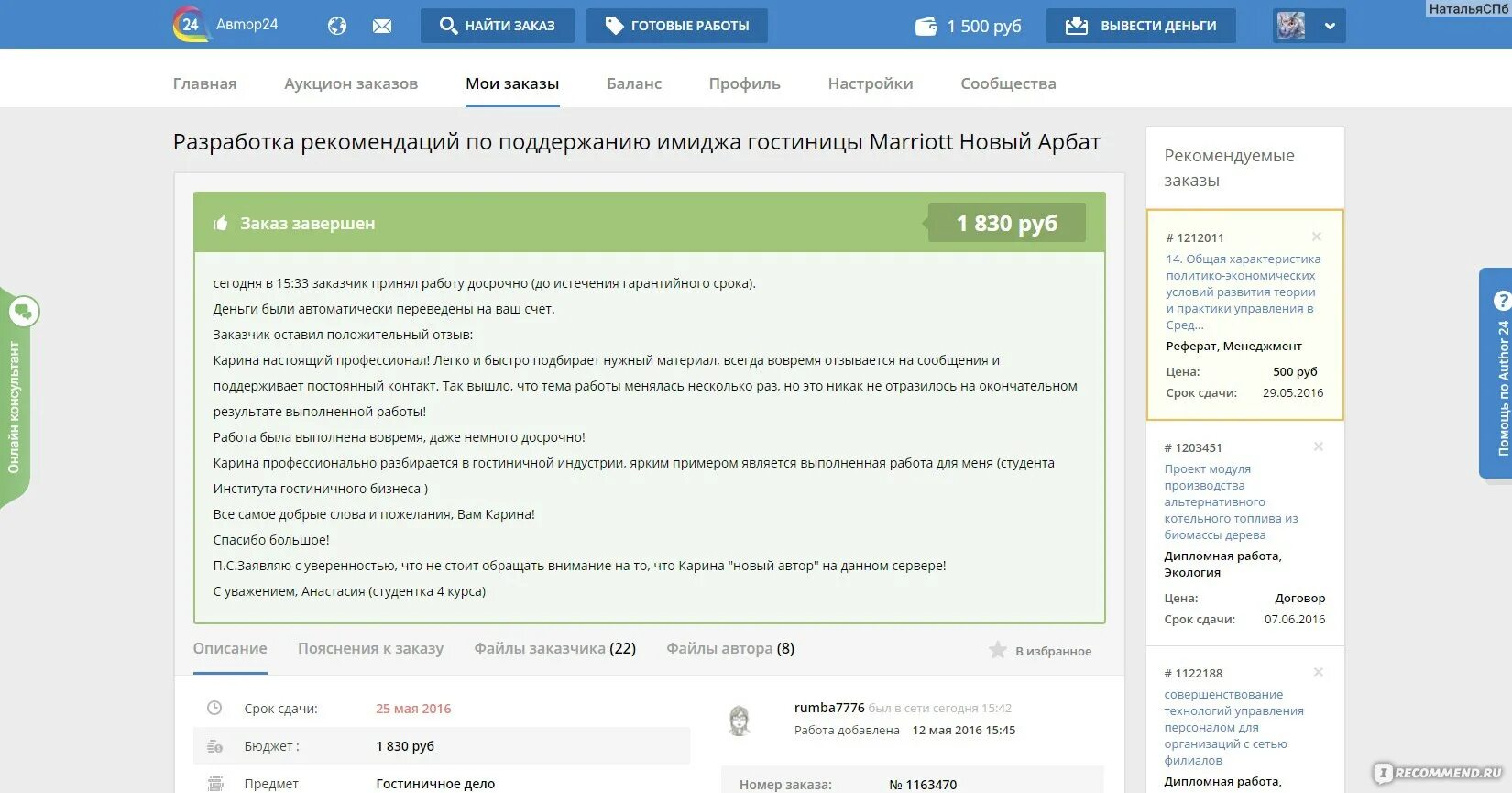Viewport: 1512px width, 793px height.
Task: Switch to the Описание tab
Action: coord(230,648)
